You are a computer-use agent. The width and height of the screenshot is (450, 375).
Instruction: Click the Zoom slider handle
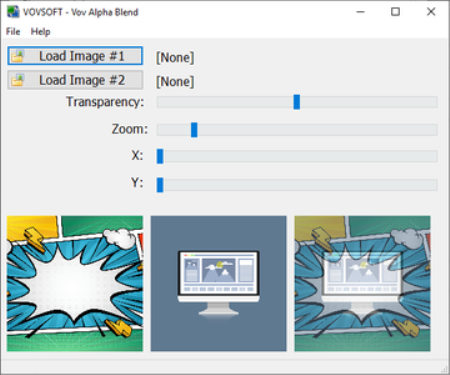[194, 130]
